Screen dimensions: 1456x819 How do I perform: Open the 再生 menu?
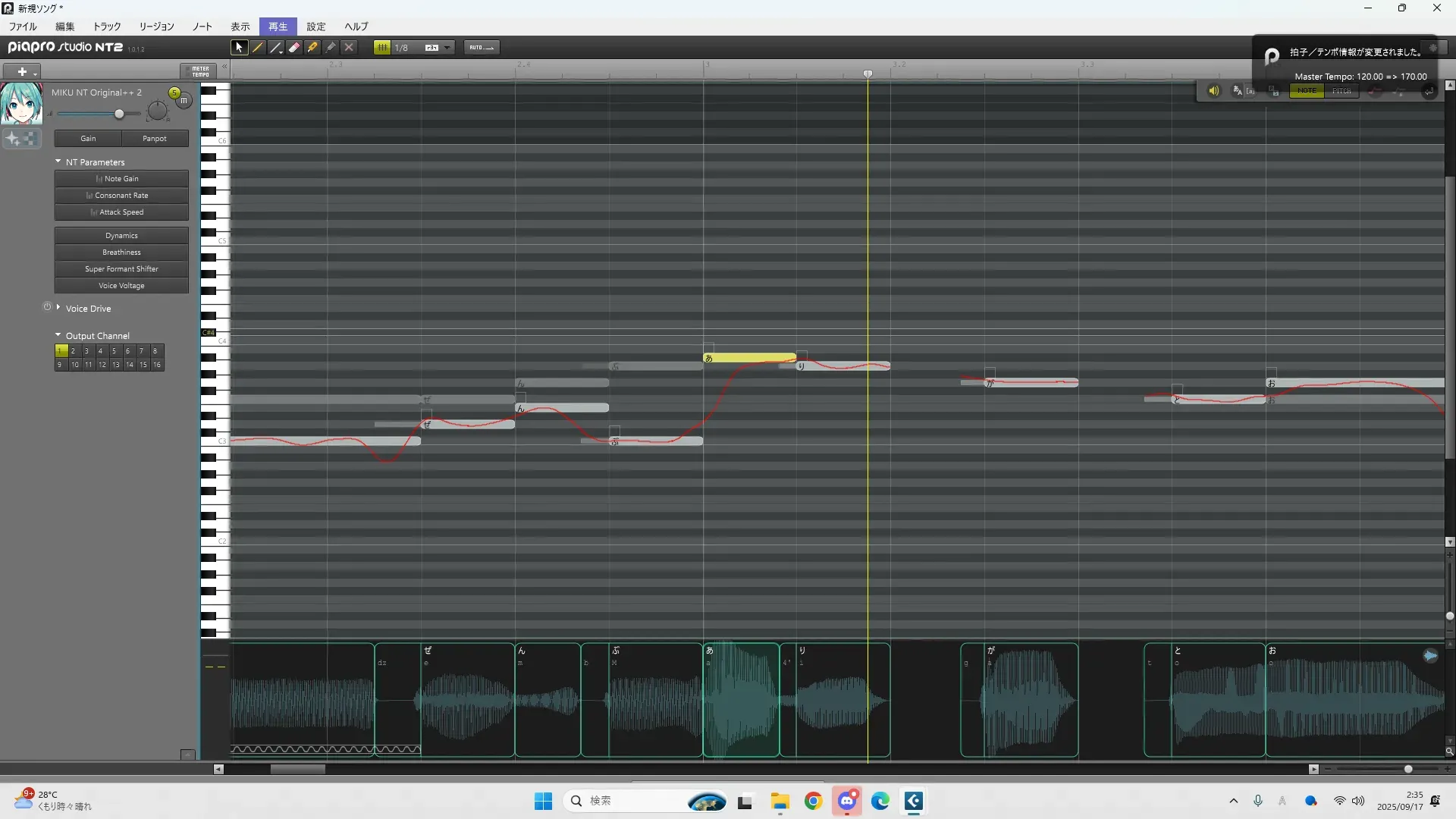coord(278,27)
